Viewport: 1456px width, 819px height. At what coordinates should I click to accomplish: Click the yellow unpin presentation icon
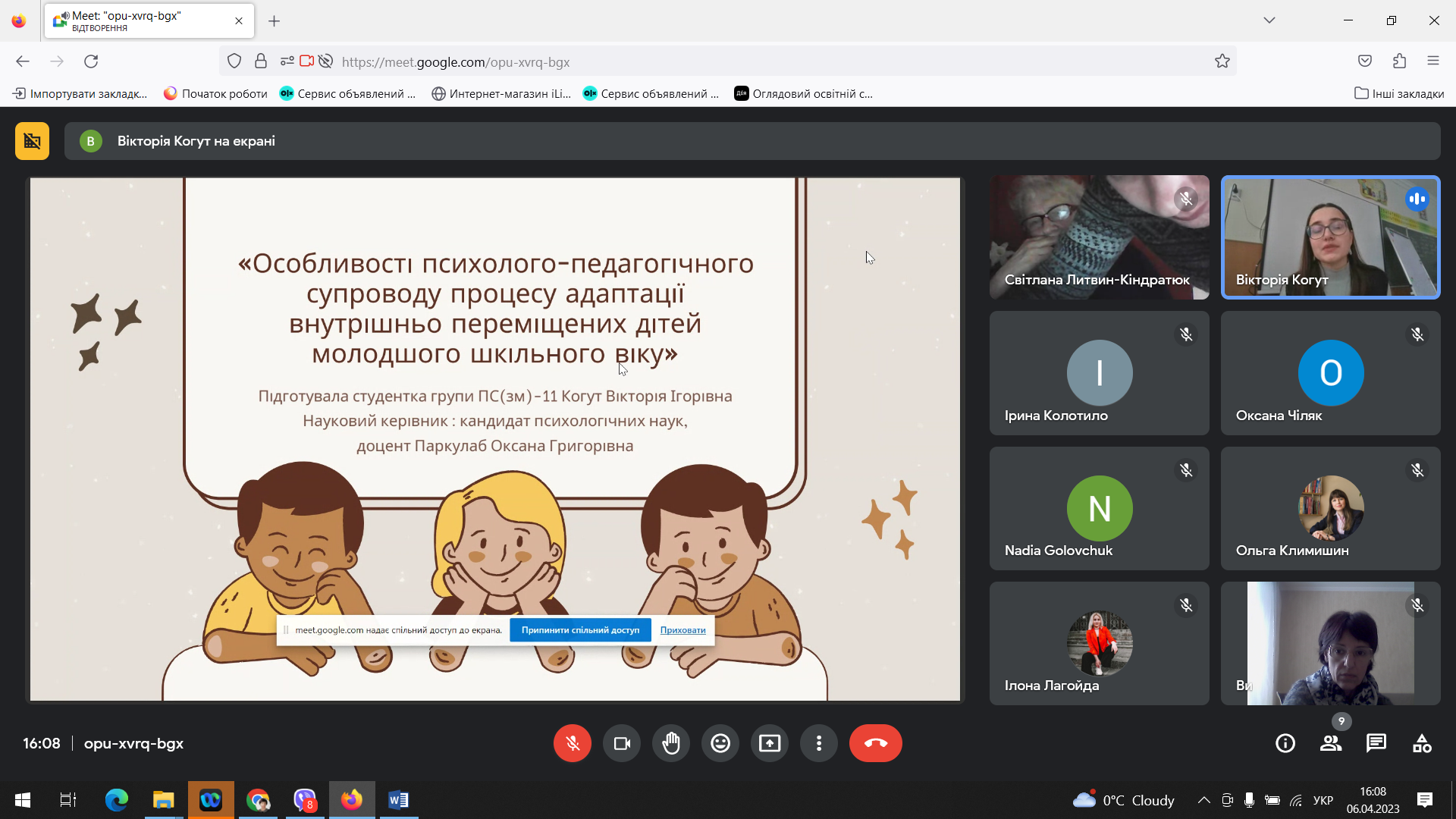[x=32, y=141]
